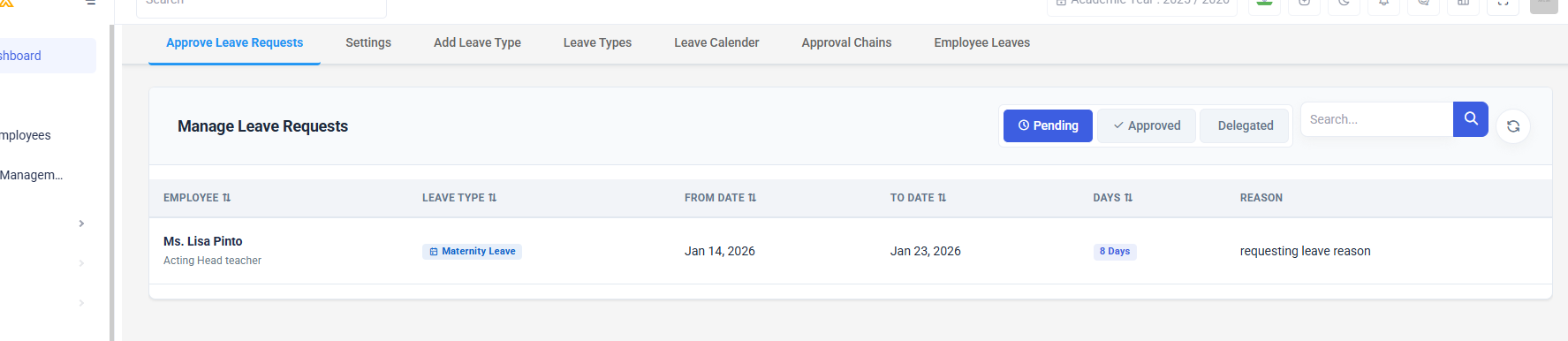The image size is (1568, 341).
Task: Sort requests by Days column
Action: [x=1113, y=198]
